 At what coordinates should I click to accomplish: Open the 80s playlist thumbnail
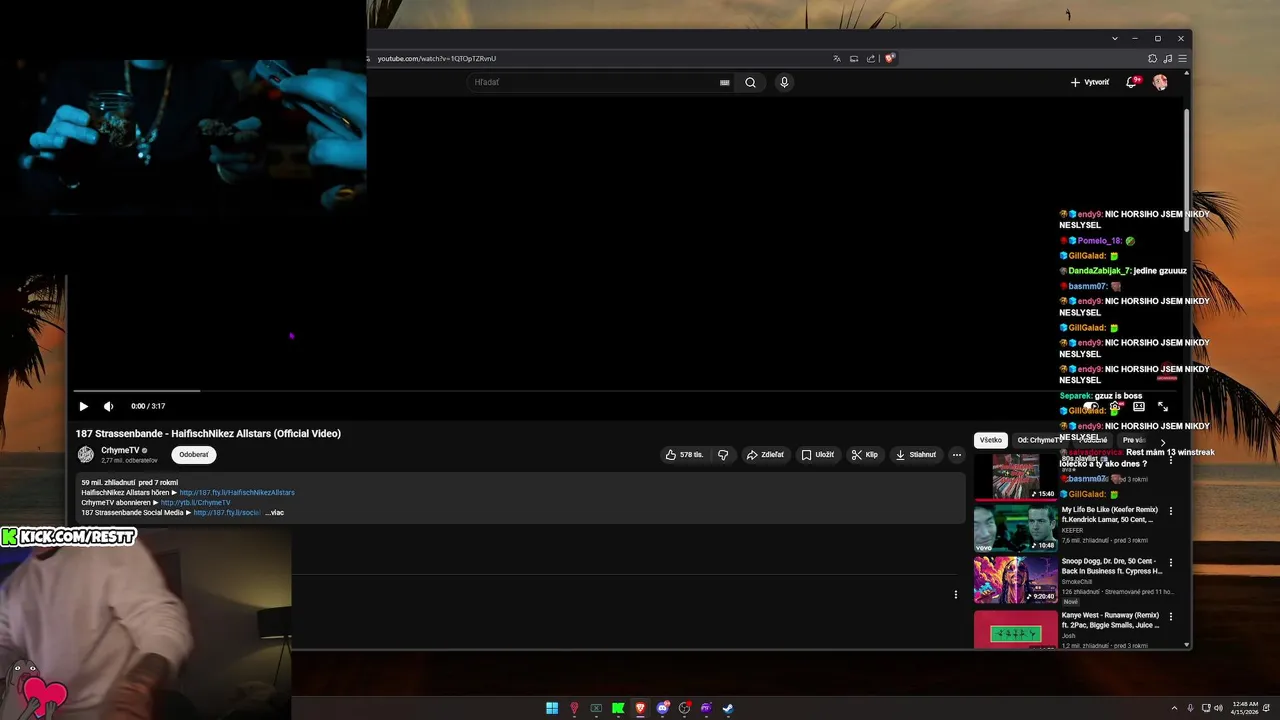click(x=1015, y=477)
